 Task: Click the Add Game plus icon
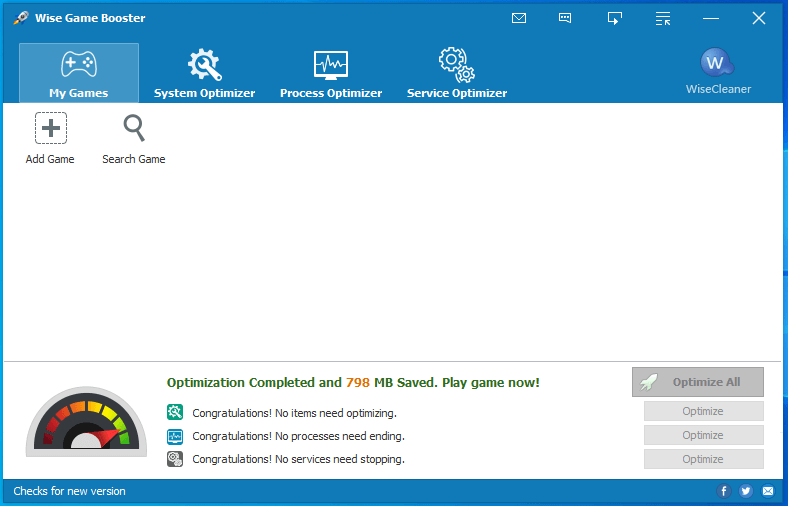pos(51,128)
